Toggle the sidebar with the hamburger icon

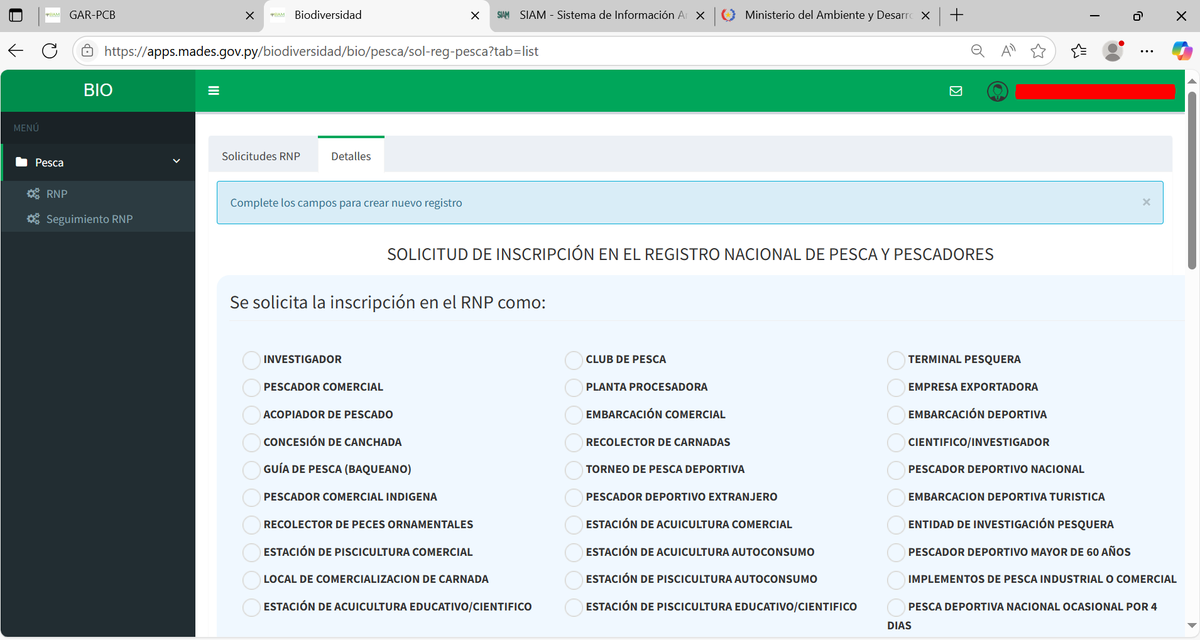point(213,90)
